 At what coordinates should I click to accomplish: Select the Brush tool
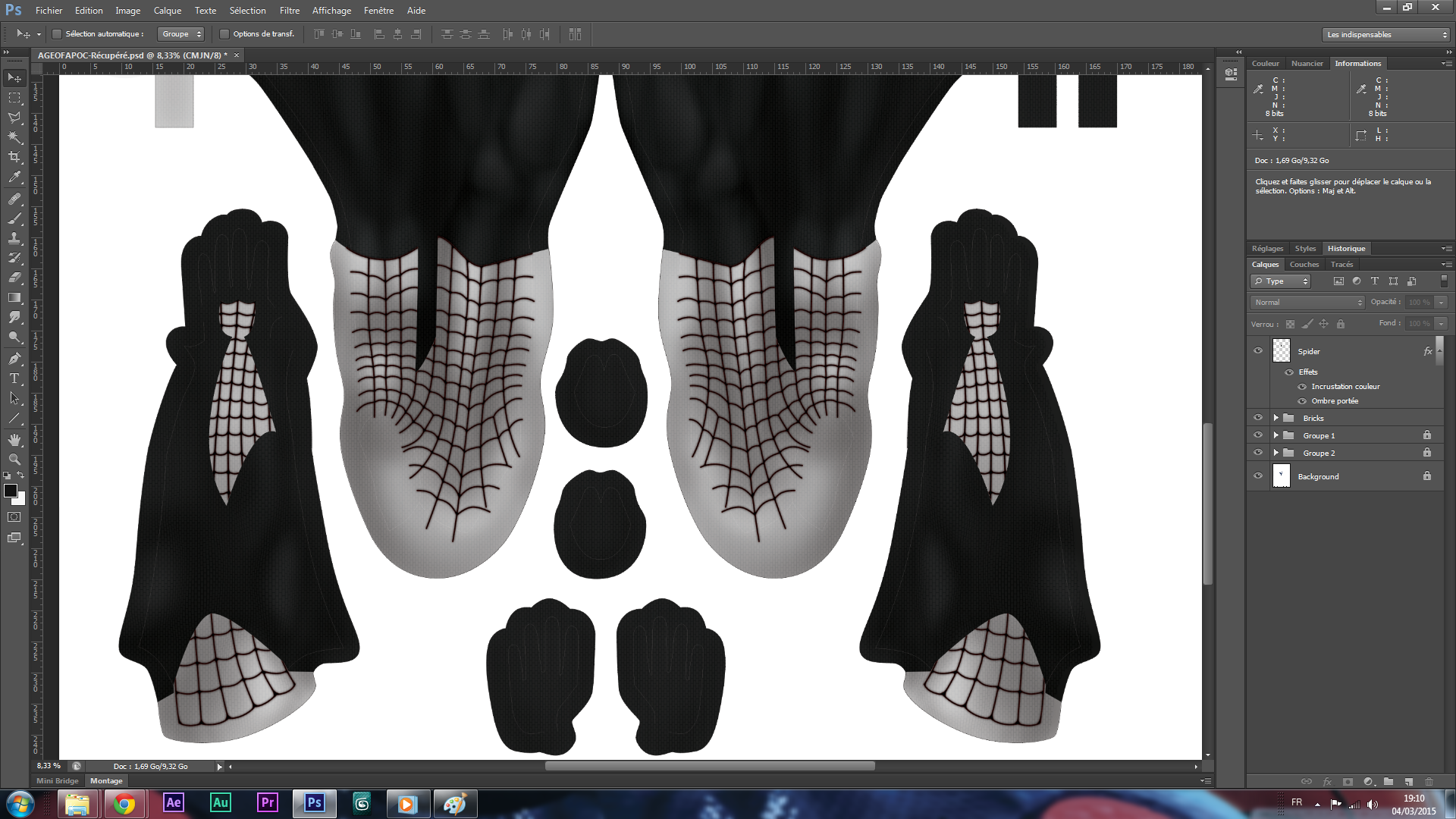click(14, 218)
